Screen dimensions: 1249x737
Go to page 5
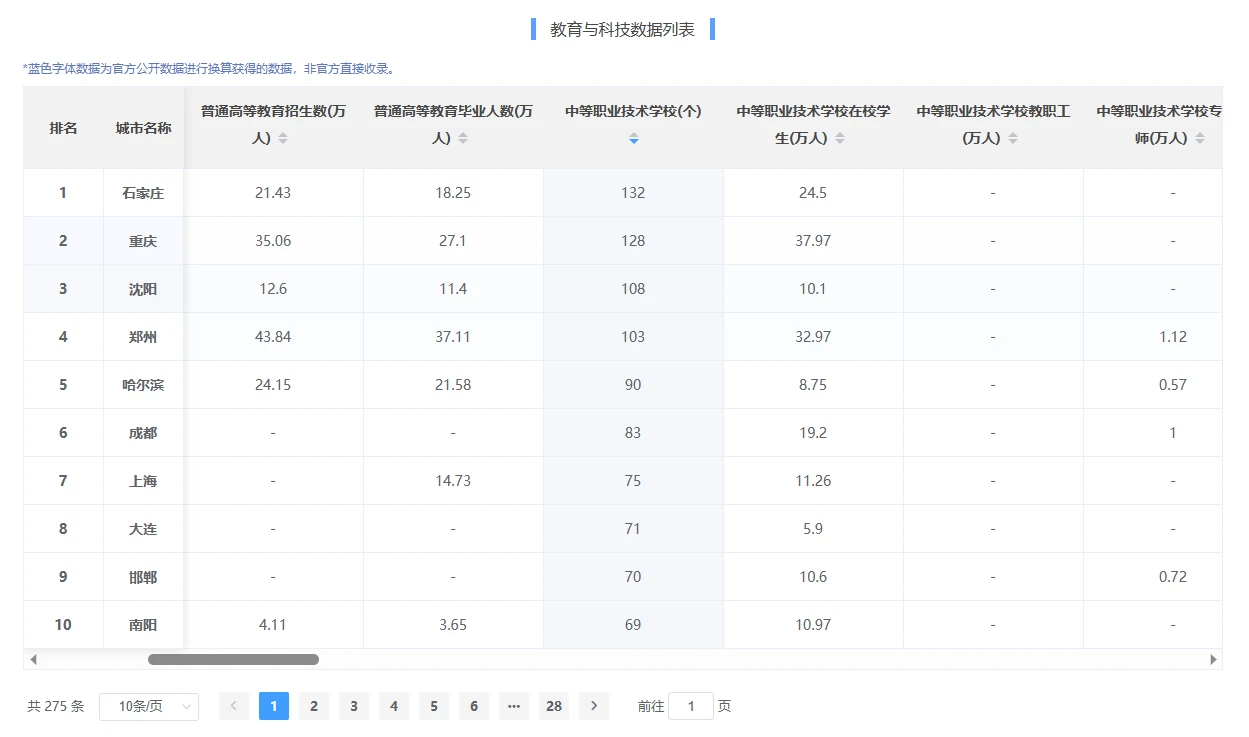point(434,706)
